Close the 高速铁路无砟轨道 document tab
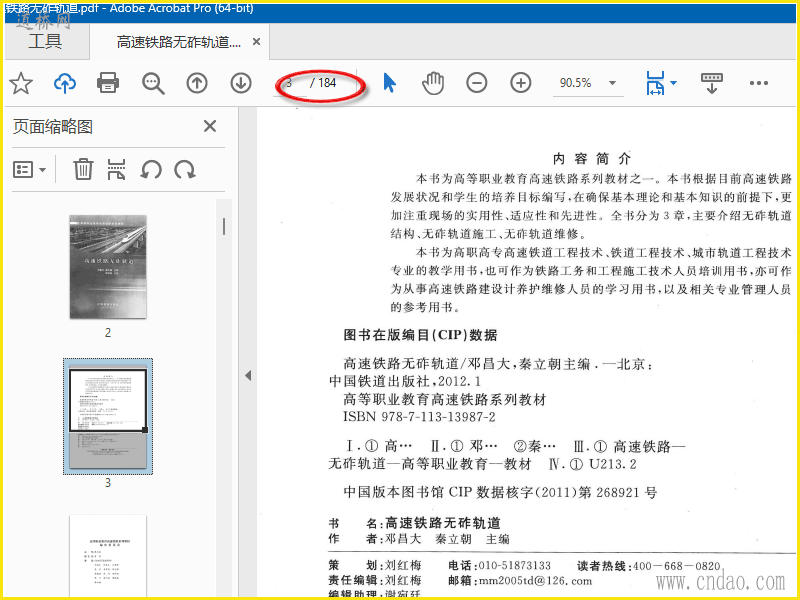 (x=257, y=42)
